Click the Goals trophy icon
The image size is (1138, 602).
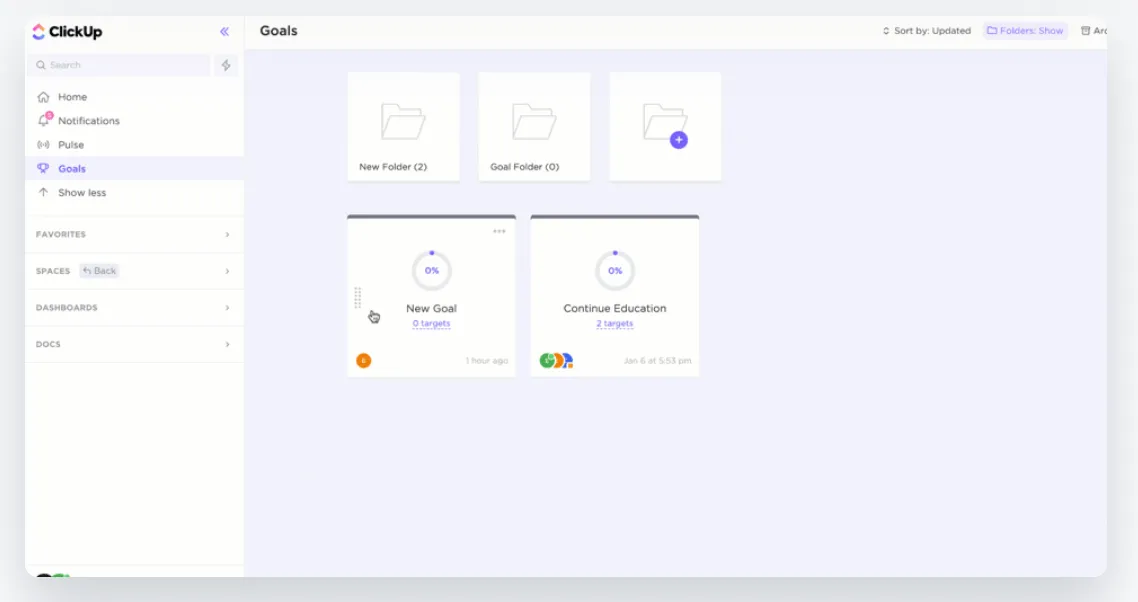pos(44,168)
